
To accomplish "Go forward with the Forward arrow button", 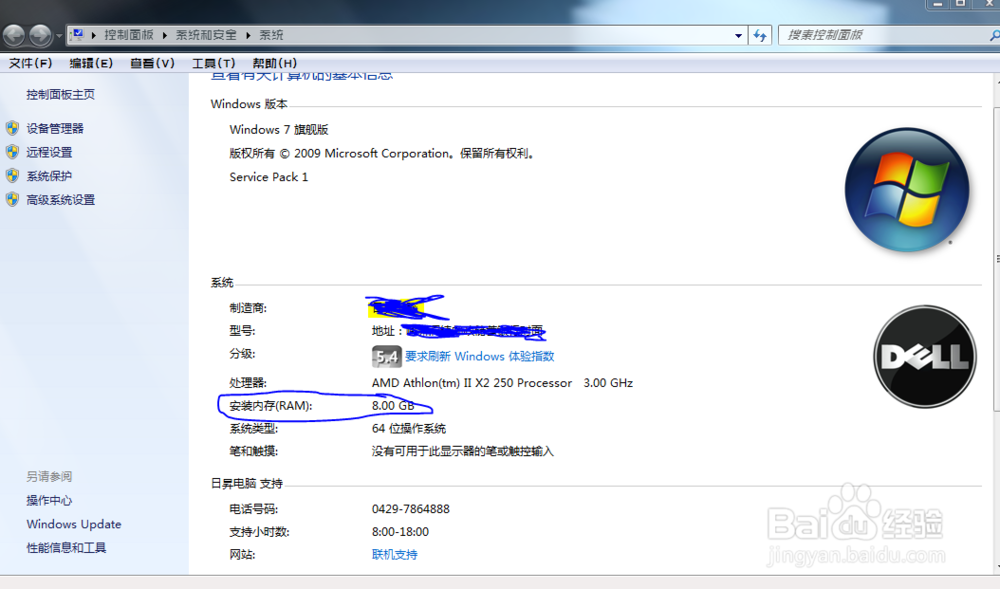I will pyautogui.click(x=40, y=35).
